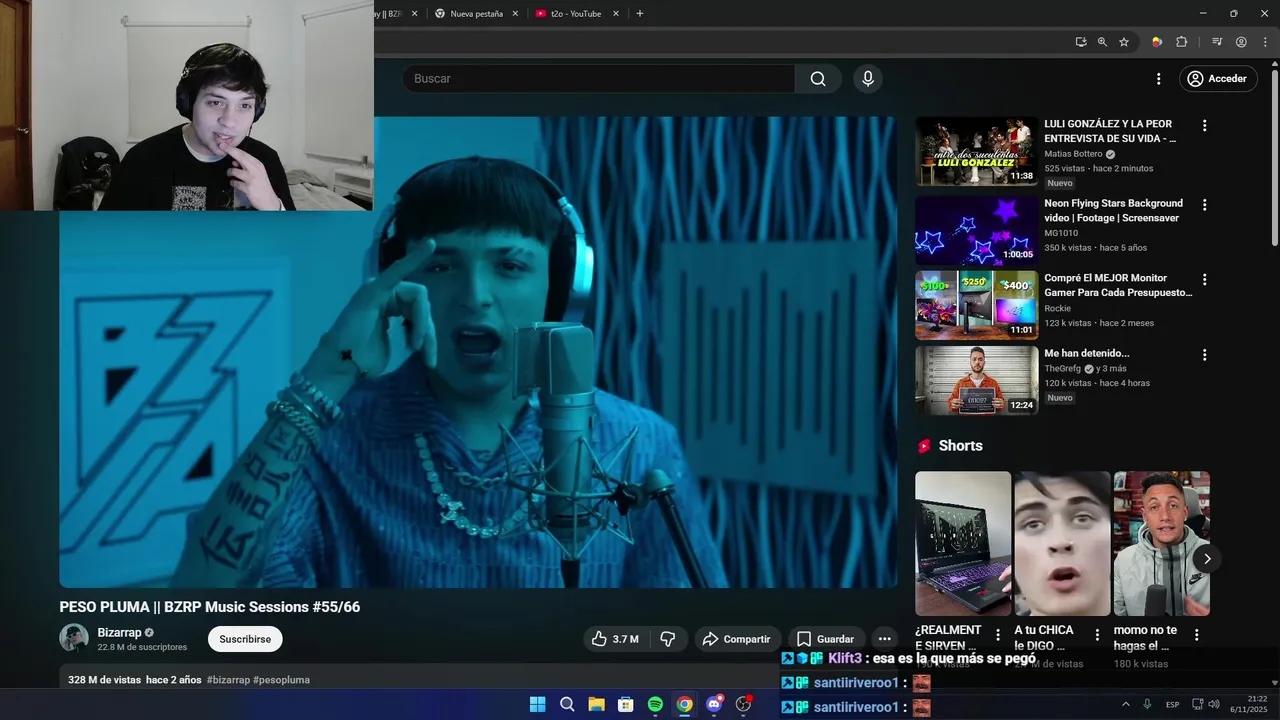
Task: Open the Chrome zoom magnifier icon
Action: point(1102,42)
